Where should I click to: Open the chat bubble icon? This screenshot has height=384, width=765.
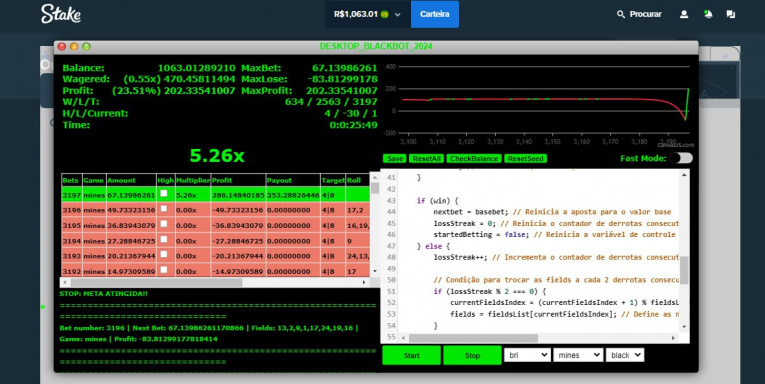[730, 14]
